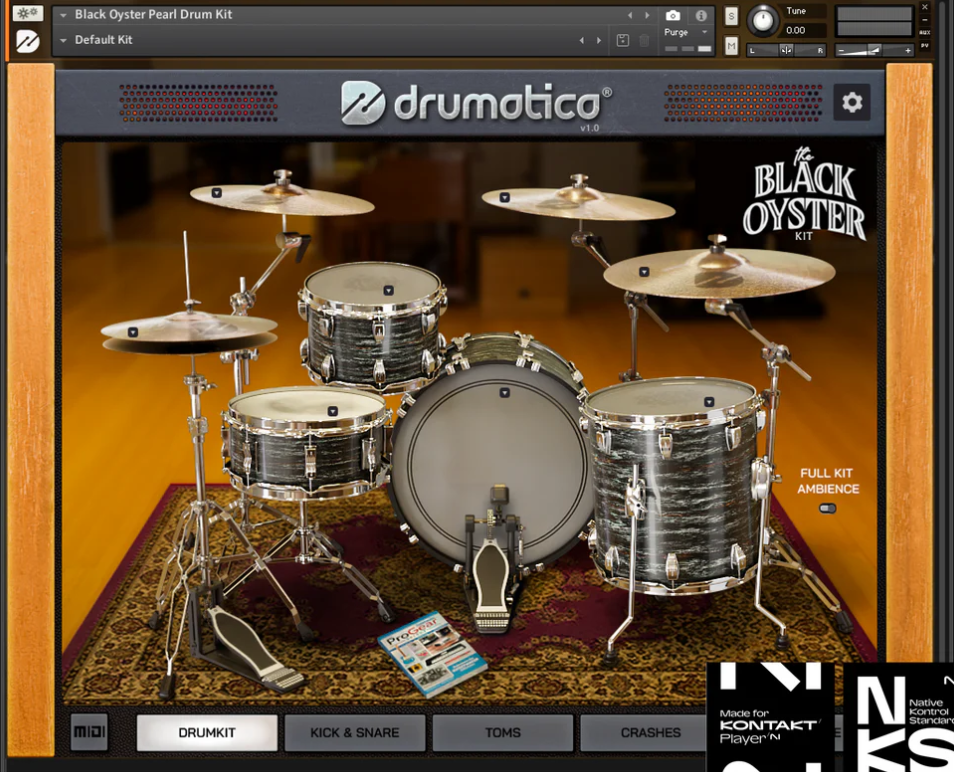The height and width of the screenshot is (772, 954).
Task: Click the ProGear magazine on the rug
Action: [x=433, y=654]
